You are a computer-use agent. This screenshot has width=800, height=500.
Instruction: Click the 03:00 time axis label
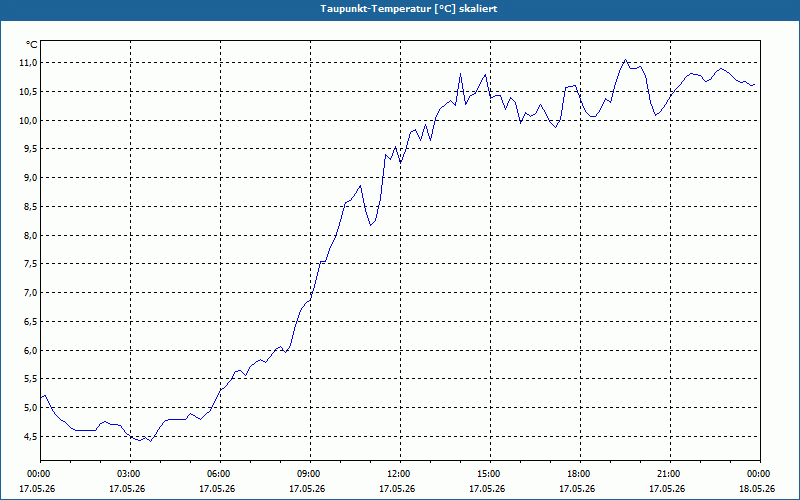click(x=128, y=474)
